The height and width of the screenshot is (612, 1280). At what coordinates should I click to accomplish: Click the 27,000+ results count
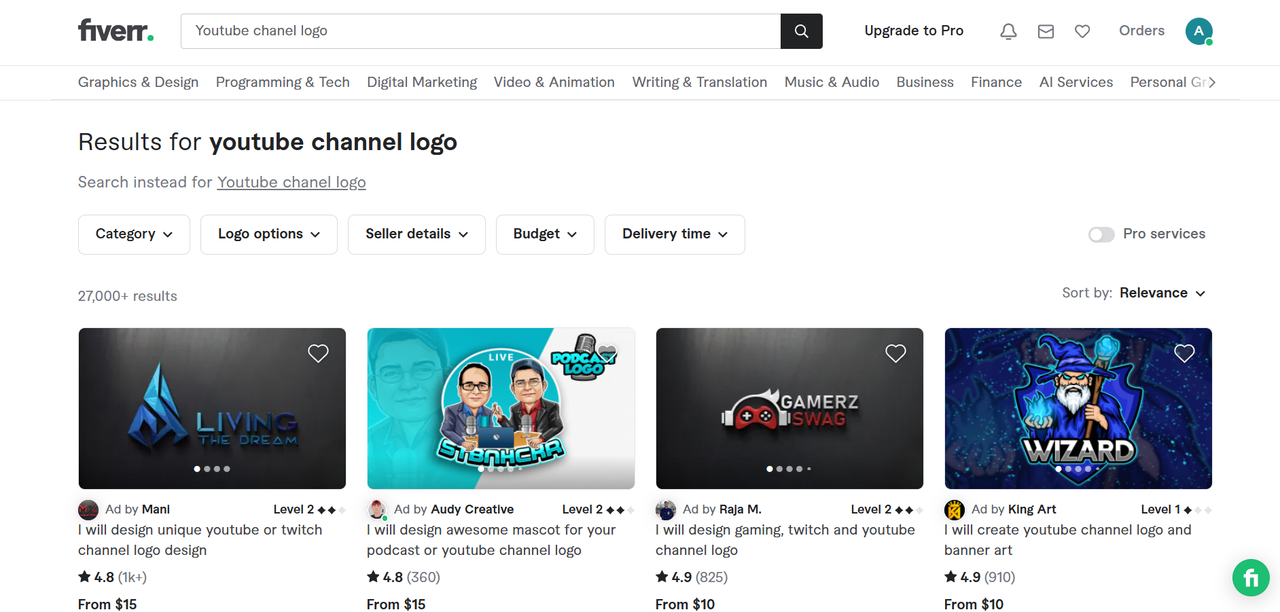click(127, 296)
